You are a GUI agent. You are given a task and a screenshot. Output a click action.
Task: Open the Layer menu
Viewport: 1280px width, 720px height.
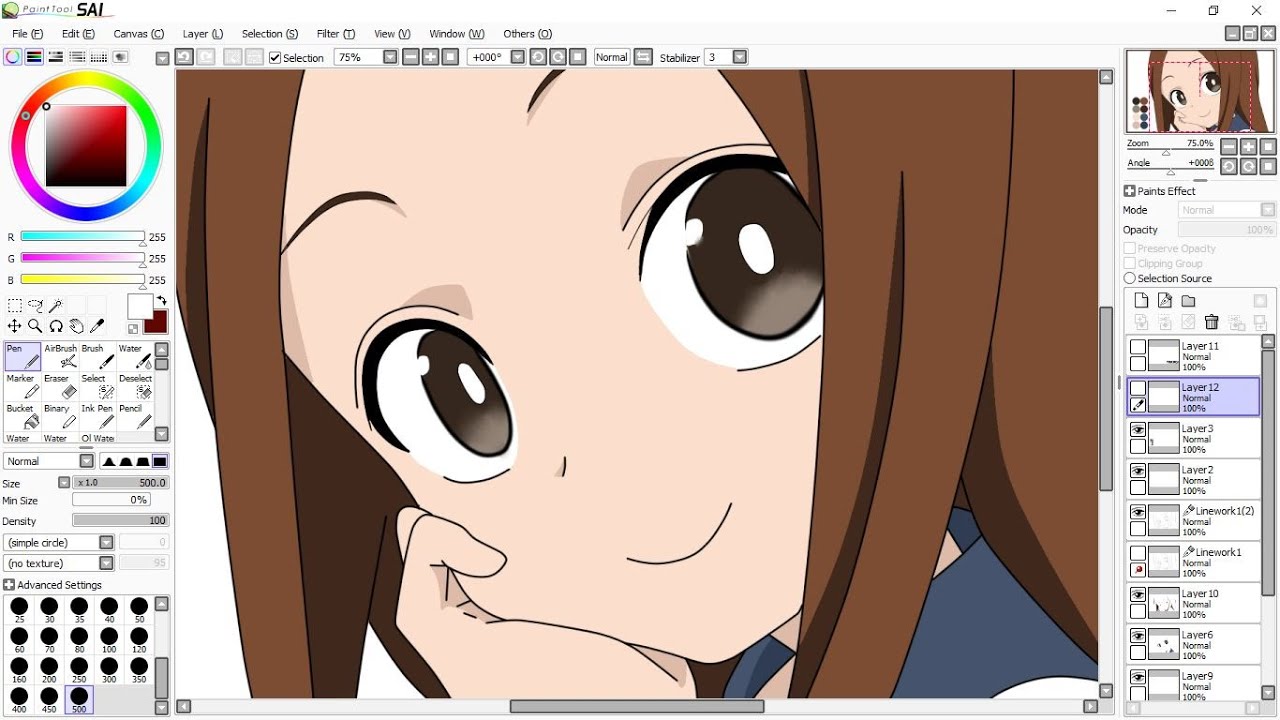pyautogui.click(x=203, y=34)
